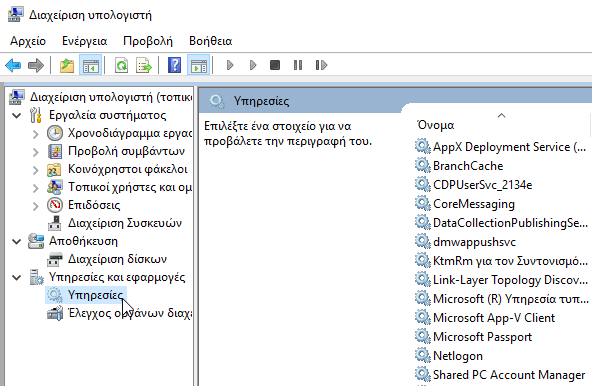Select the DataCollectionPublishingSe... service
The width and height of the screenshot is (592, 386).
[510, 223]
